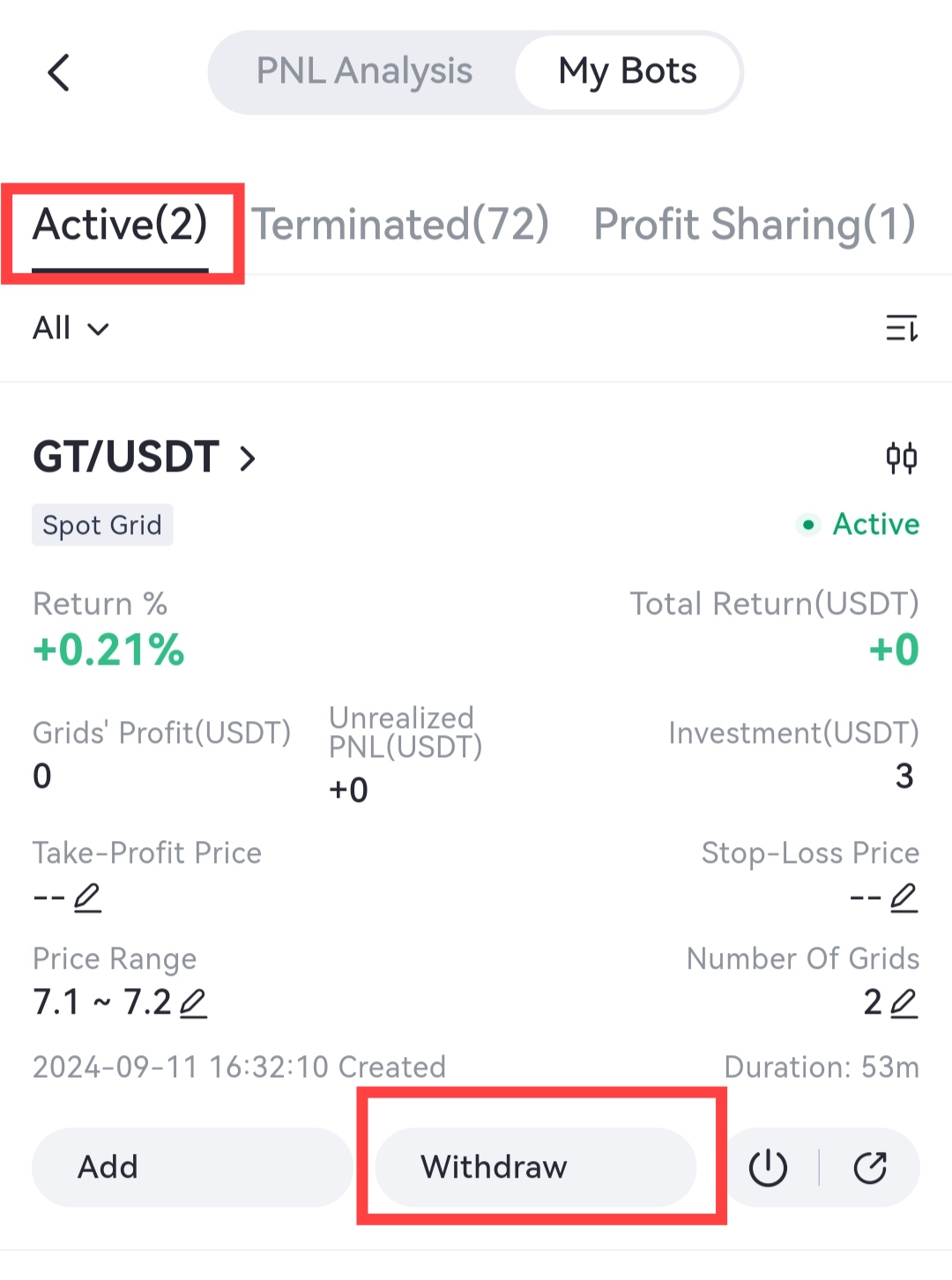952x1280 pixels.
Task: Switch to PNL Analysis view
Action: (364, 71)
